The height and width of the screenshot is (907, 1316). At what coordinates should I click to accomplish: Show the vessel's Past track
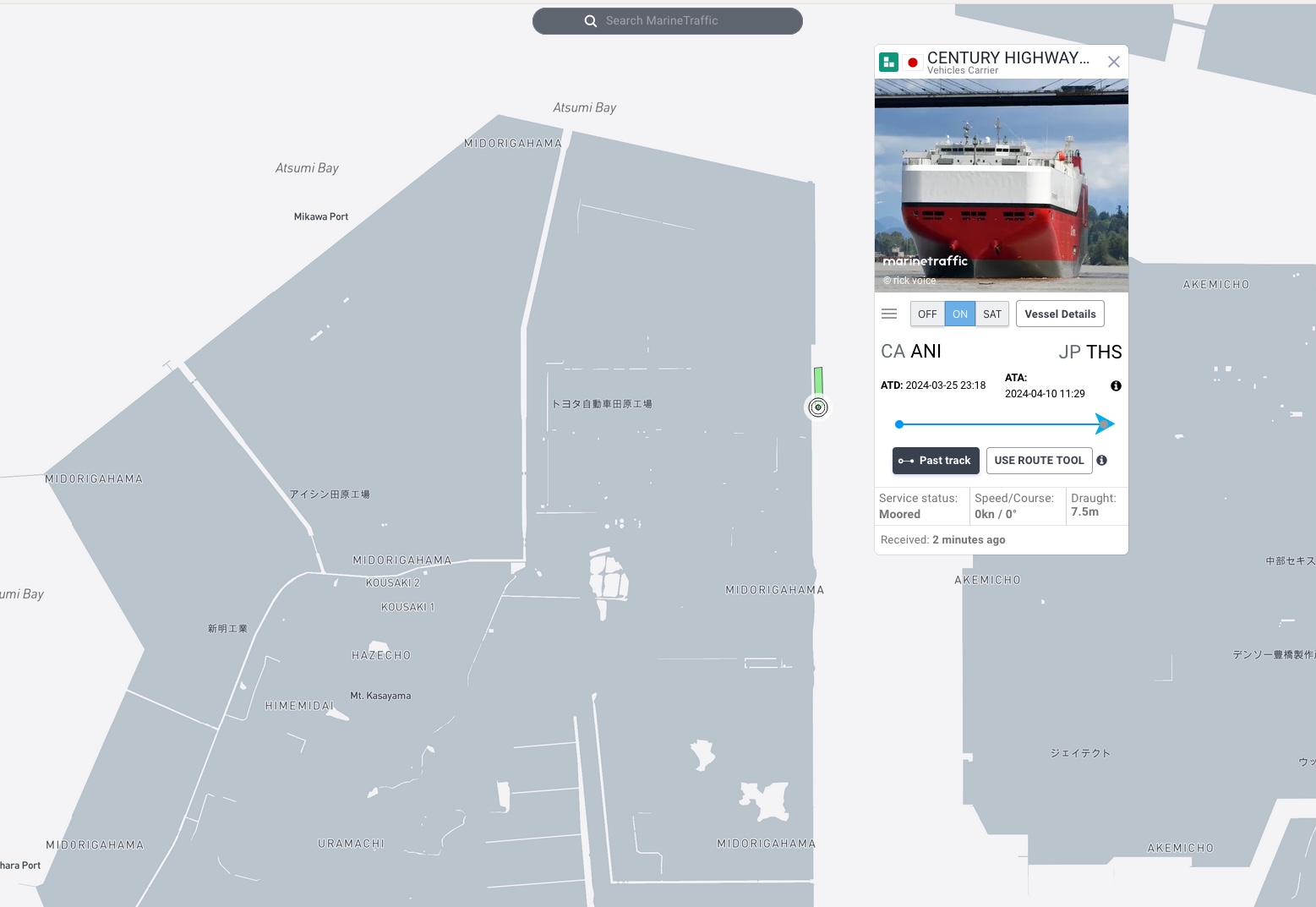tap(936, 461)
